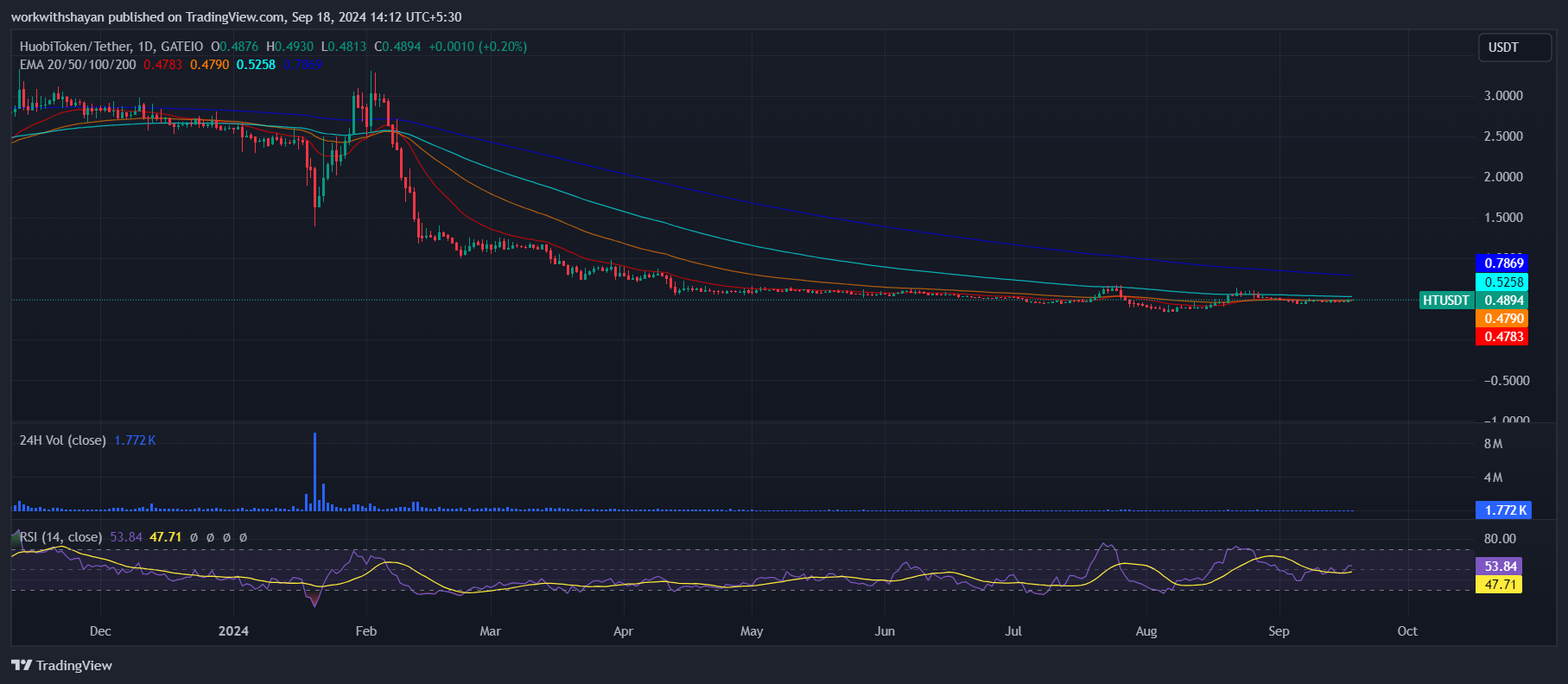The height and width of the screenshot is (684, 1568).
Task: Click the 3.0000 price scale label
Action: pyautogui.click(x=1503, y=96)
